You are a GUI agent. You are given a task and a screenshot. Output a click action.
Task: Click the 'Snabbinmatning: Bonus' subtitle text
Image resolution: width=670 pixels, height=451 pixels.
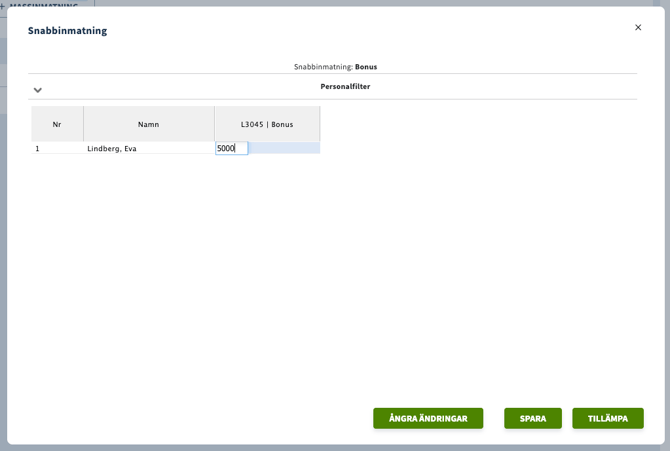pos(335,67)
